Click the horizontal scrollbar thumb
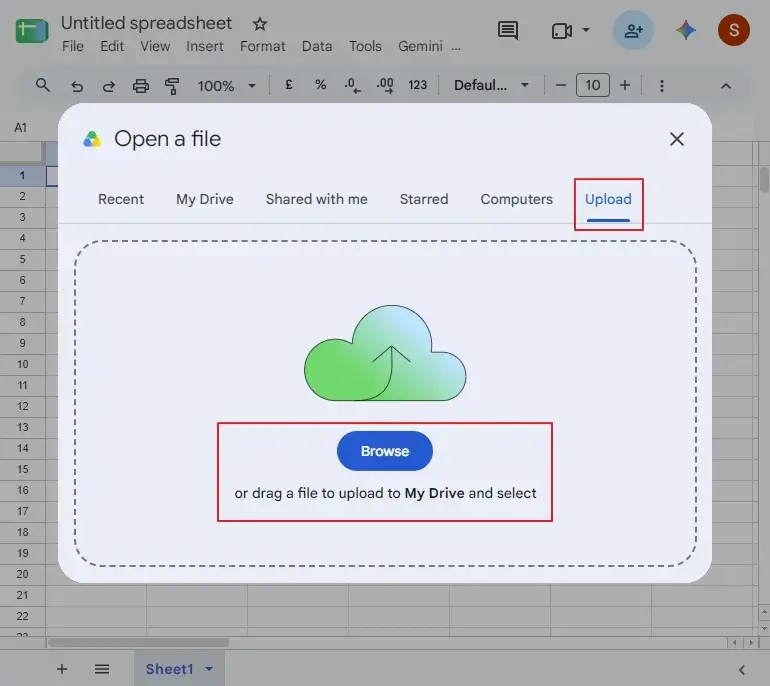Viewport: 770px width, 686px height. (x=139, y=642)
